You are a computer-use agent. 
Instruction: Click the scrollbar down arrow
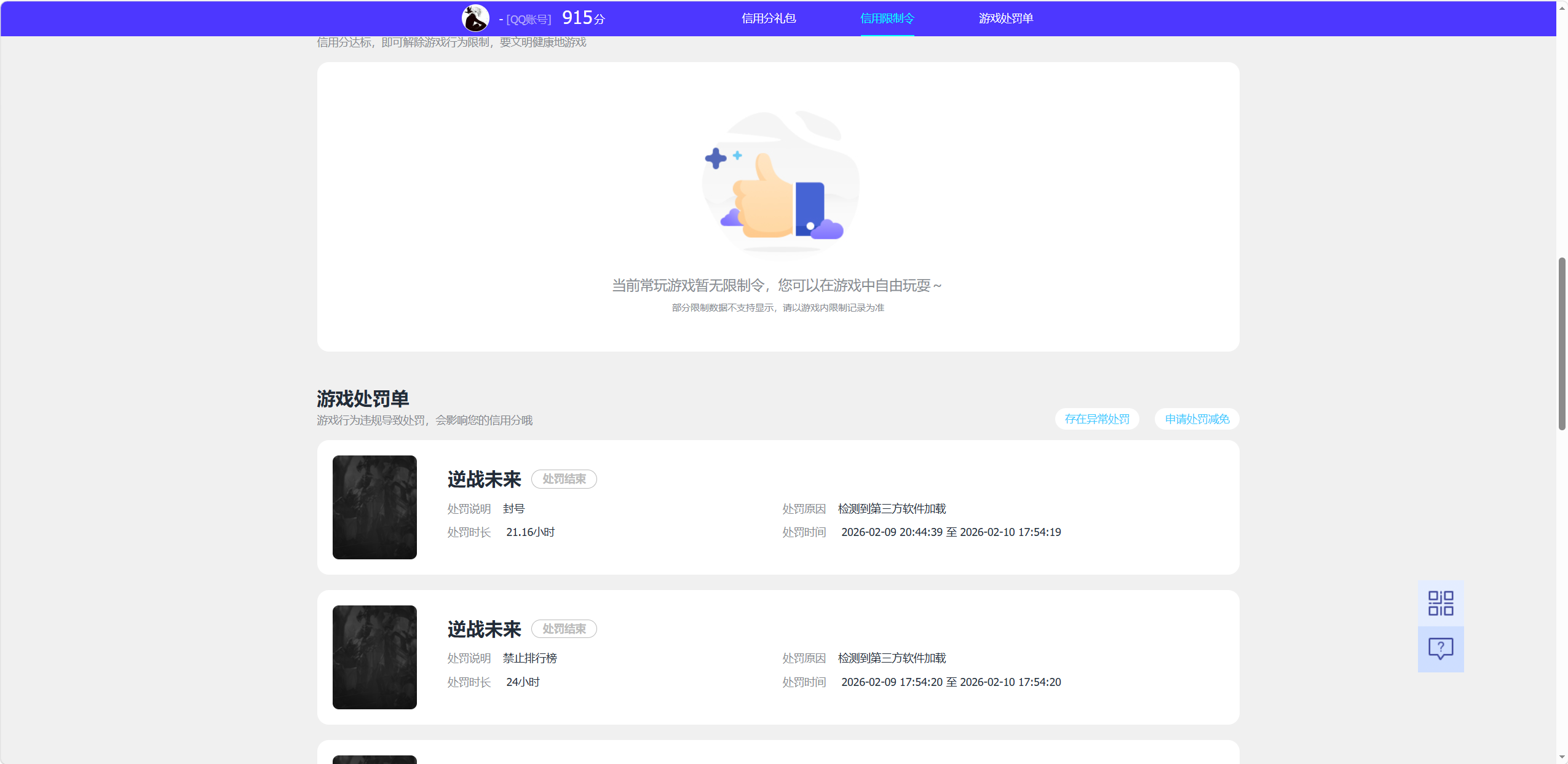(x=1562, y=757)
